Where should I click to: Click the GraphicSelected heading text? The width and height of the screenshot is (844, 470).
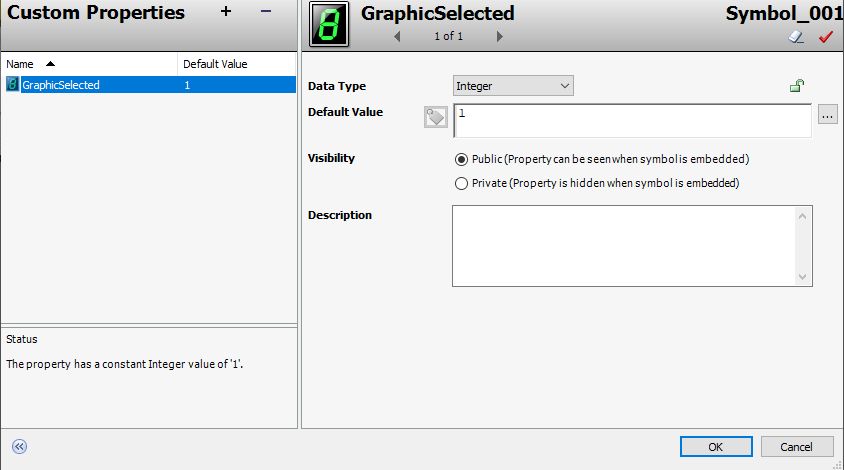[x=438, y=13]
